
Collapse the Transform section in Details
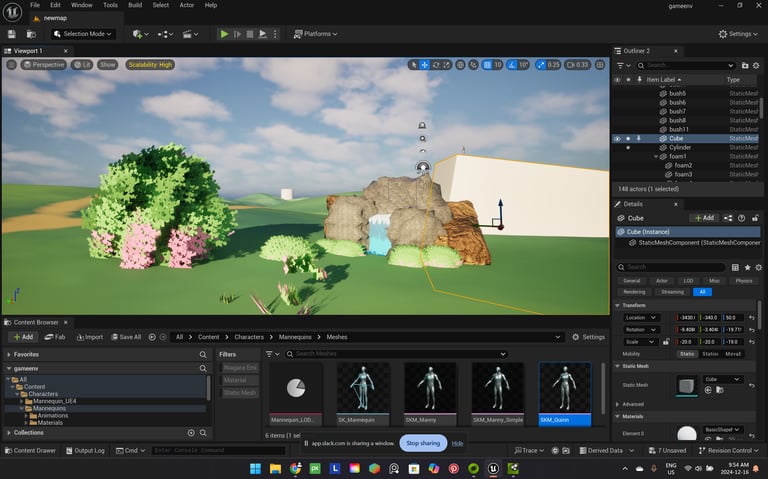click(617, 305)
